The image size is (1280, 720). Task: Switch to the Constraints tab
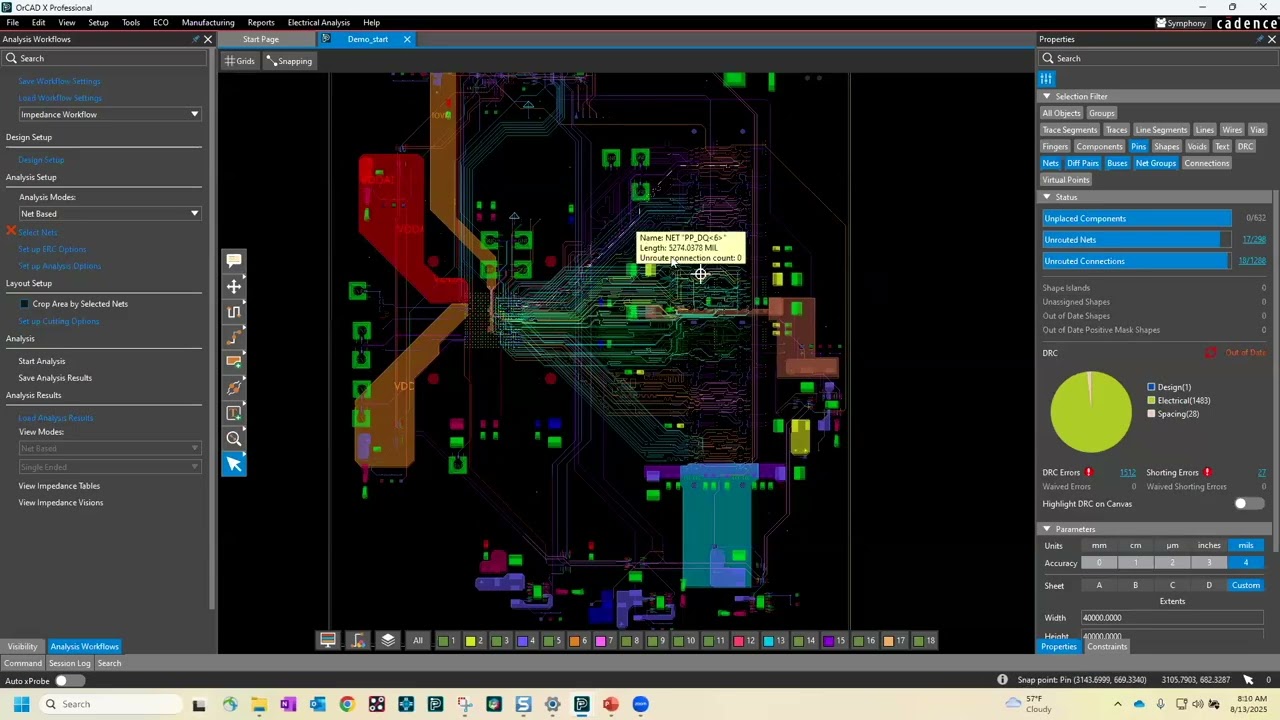coord(1107,647)
